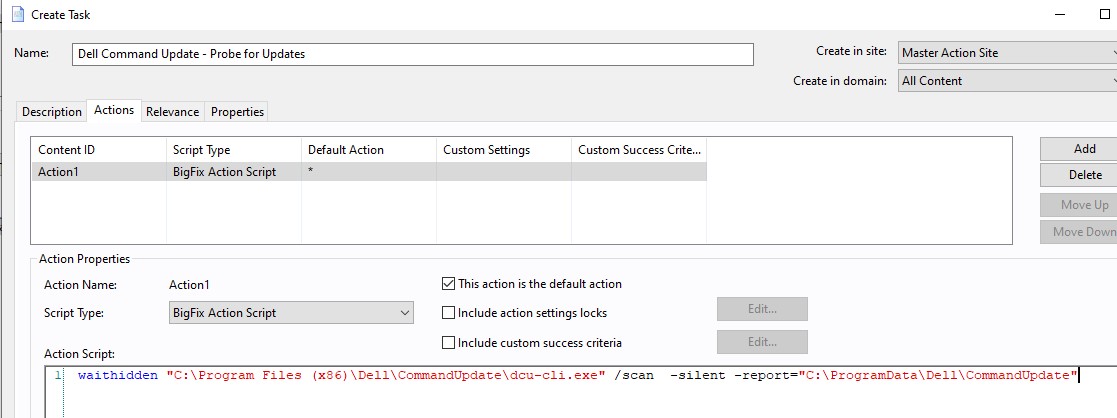Open the 'Create in site' dropdown

(1006, 53)
